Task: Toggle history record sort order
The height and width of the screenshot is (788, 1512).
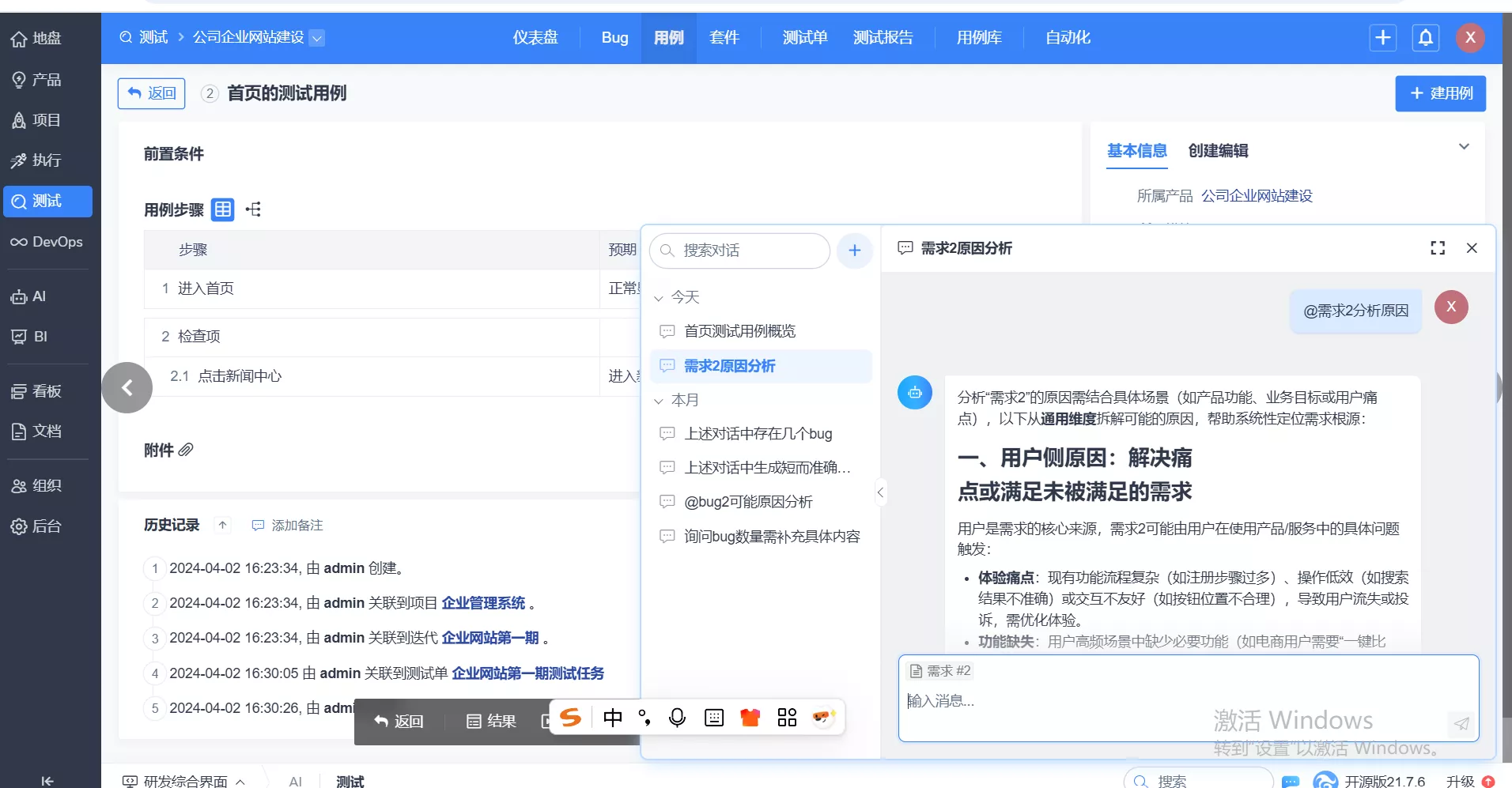Action: 223,526
